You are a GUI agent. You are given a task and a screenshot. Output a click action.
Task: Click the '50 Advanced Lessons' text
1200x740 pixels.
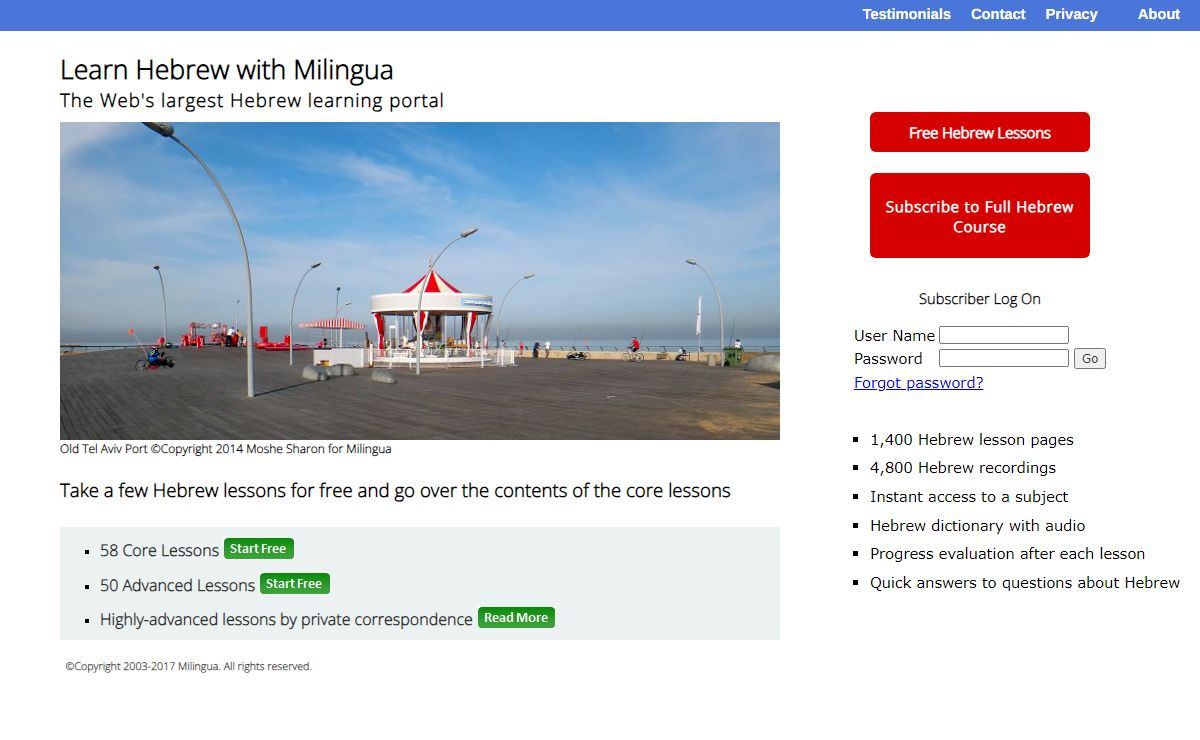177,585
